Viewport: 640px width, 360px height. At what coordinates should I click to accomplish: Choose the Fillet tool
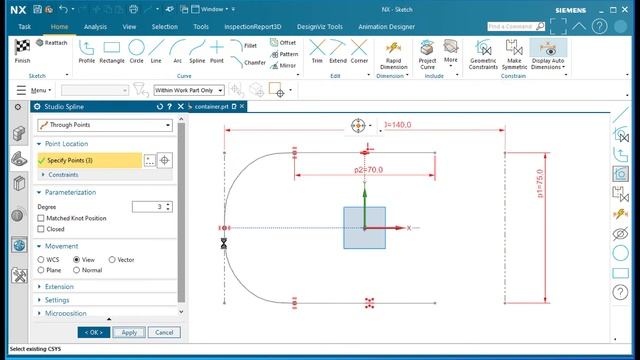click(x=244, y=46)
